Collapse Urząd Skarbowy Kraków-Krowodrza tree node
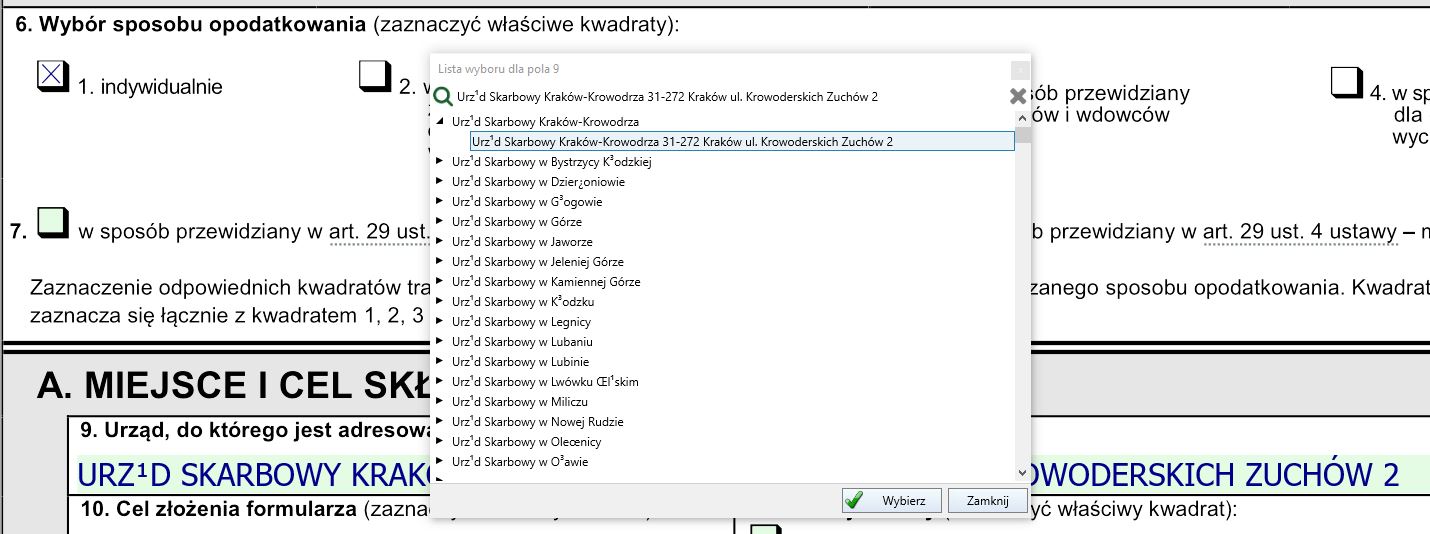 coord(439,122)
